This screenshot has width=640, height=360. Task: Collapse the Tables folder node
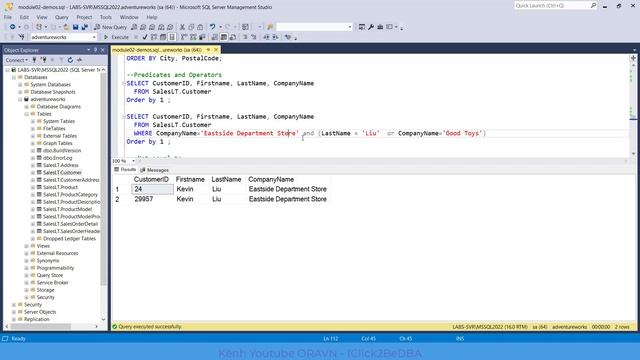point(27,114)
